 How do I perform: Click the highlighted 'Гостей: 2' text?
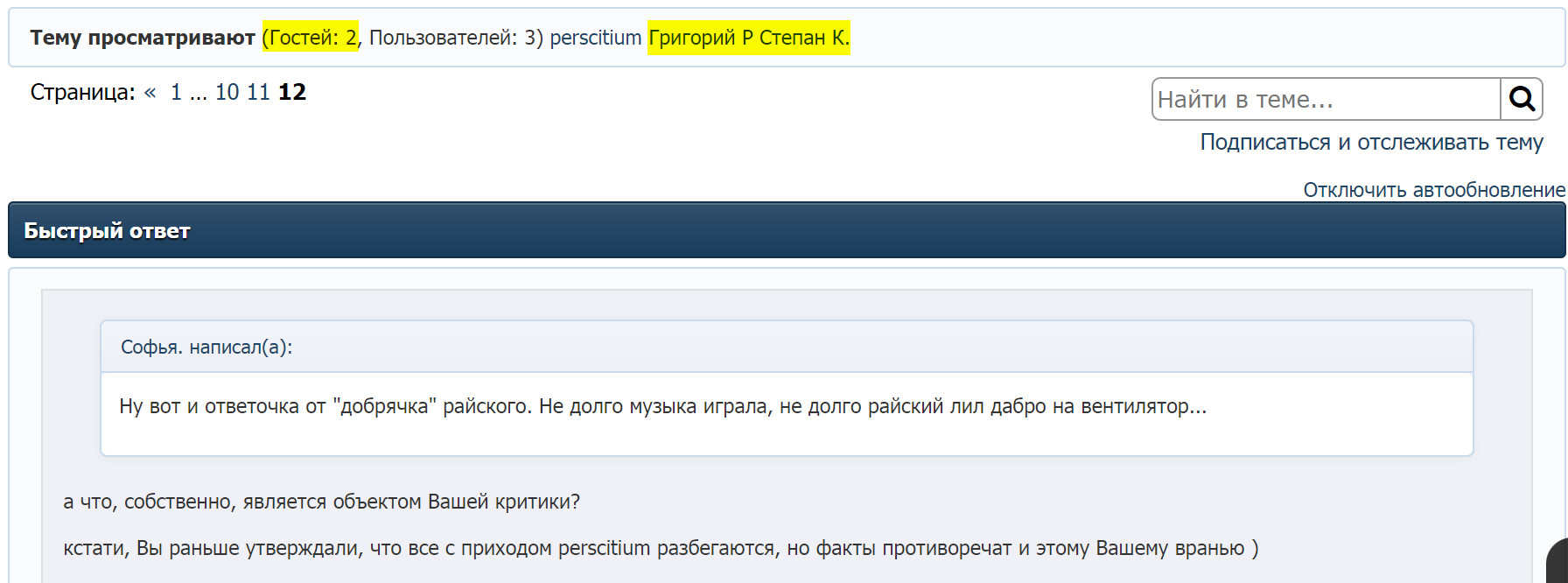click(310, 38)
